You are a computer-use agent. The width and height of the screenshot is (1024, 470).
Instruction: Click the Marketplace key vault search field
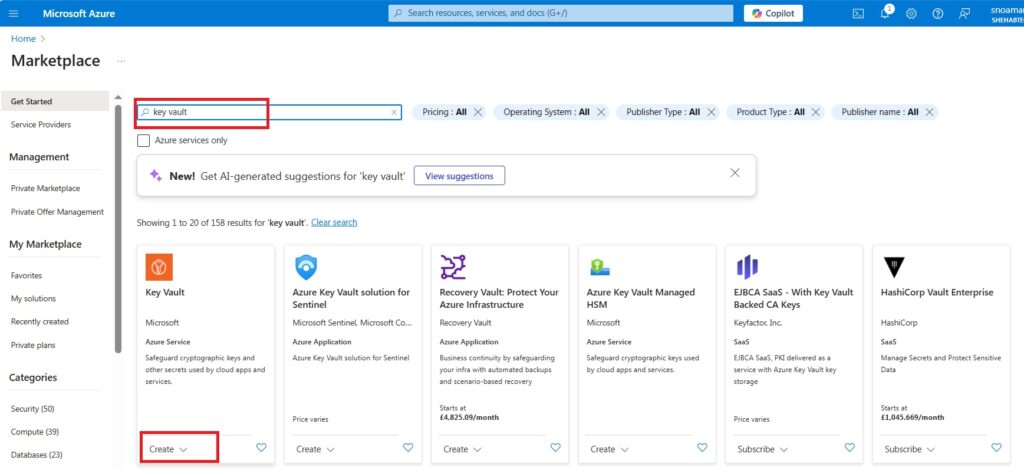click(x=268, y=112)
